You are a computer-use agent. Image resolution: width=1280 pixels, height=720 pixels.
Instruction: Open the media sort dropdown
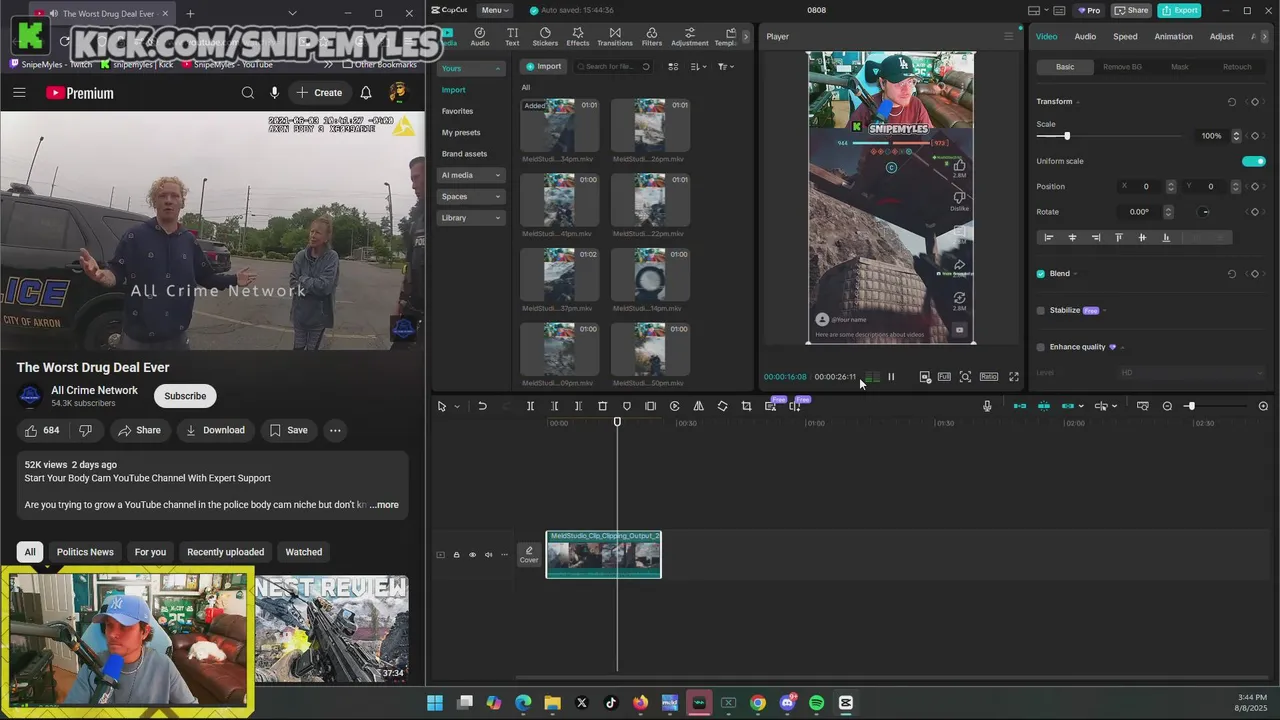pyautogui.click(x=698, y=67)
